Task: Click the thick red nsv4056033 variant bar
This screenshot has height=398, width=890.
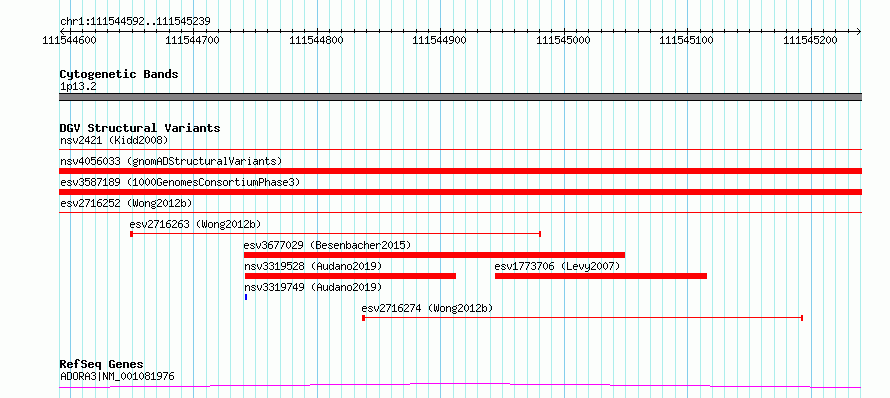Action: 460,171
